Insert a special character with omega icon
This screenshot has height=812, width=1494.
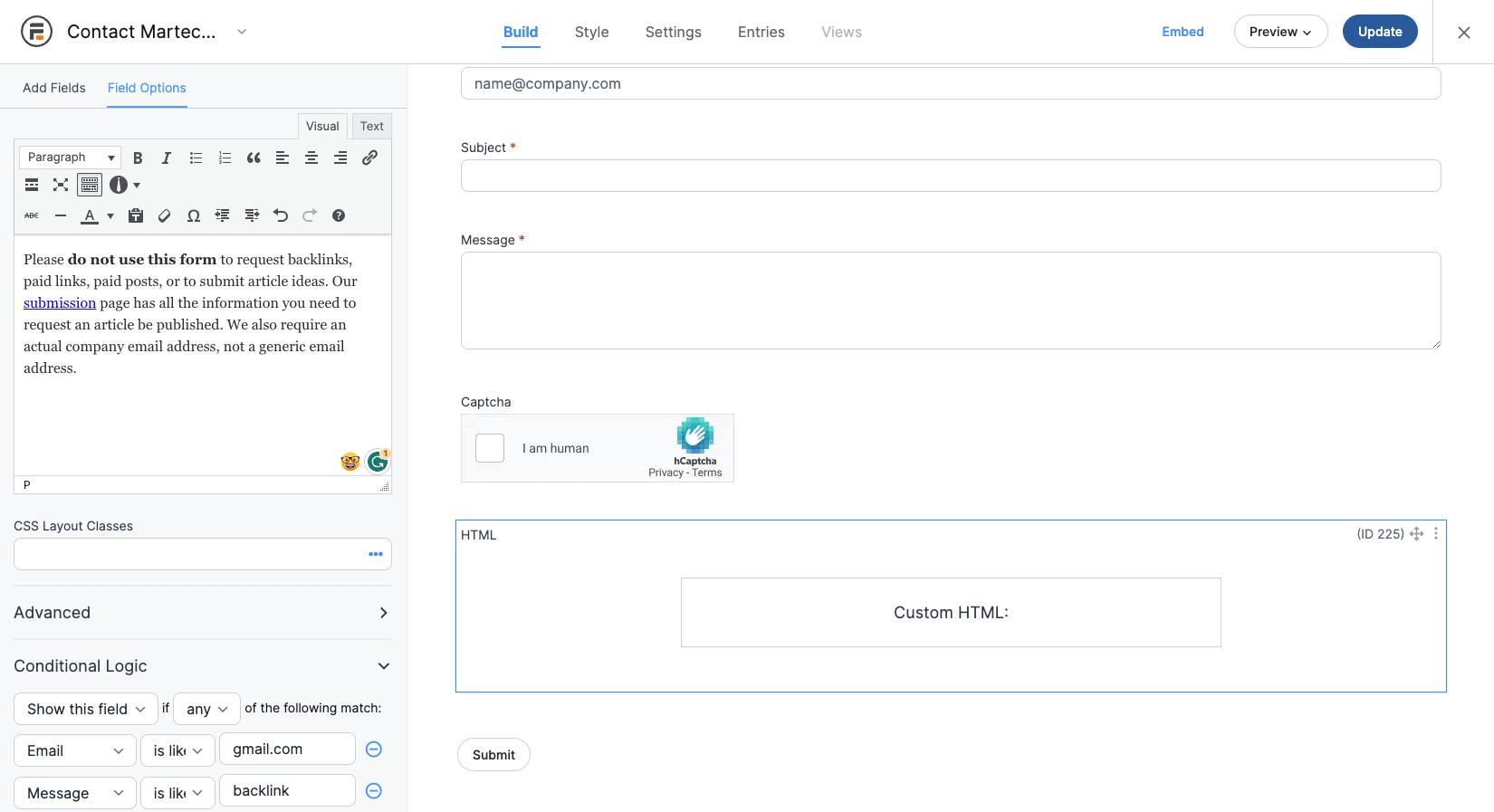coord(193,215)
